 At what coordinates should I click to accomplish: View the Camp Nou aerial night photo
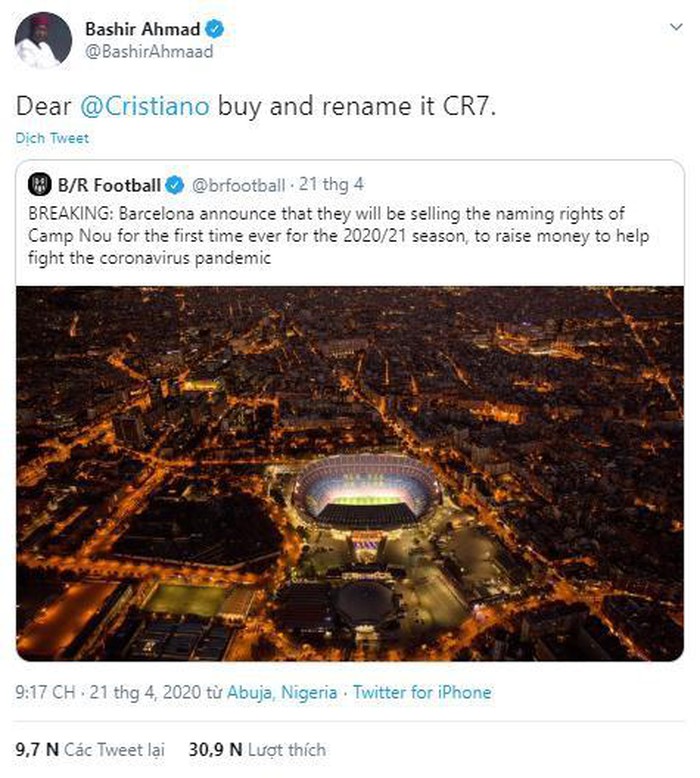(350, 473)
